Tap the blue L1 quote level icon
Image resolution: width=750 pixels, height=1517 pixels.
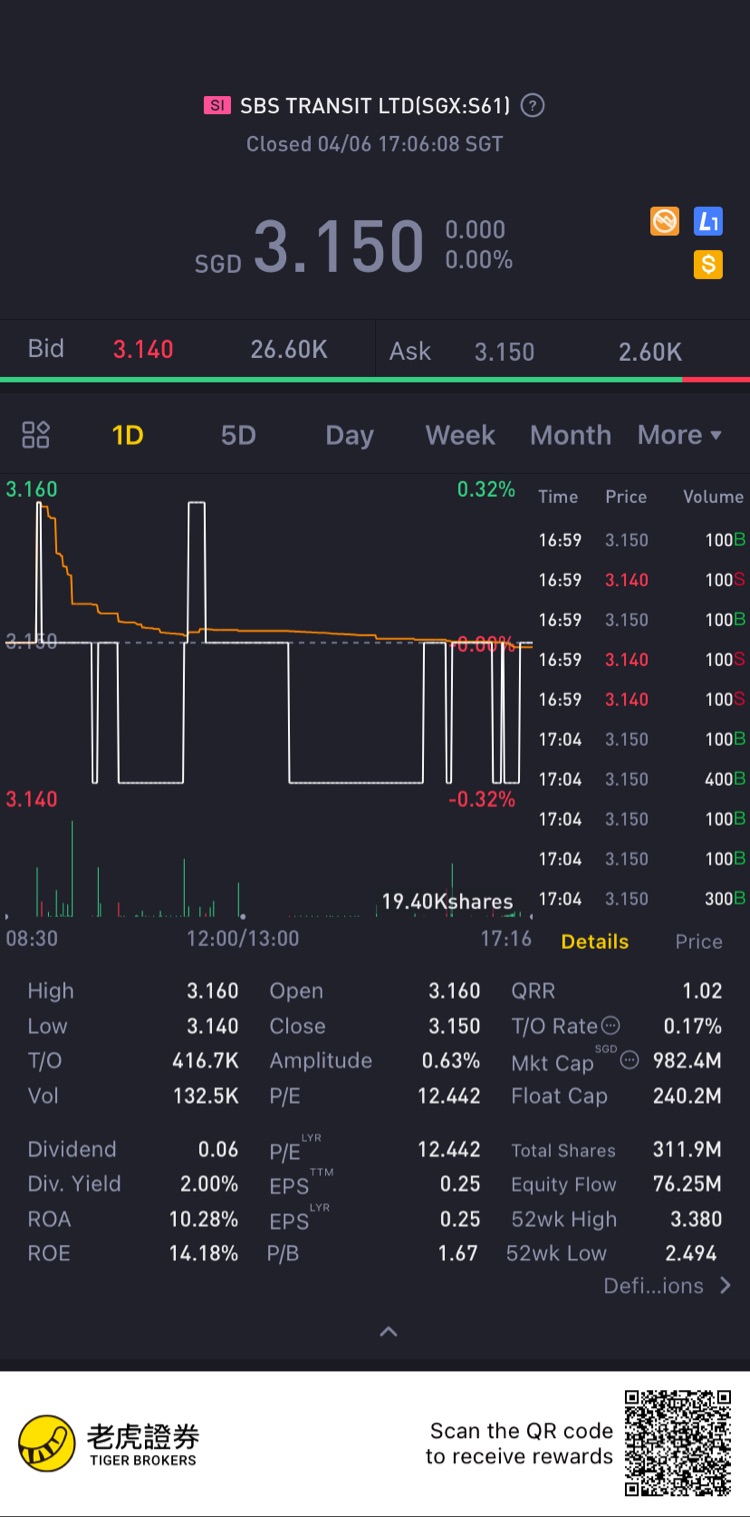708,221
